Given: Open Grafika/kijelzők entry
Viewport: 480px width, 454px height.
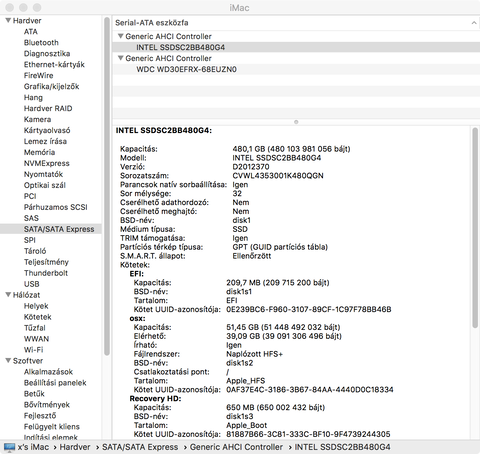Looking at the screenshot, I should tap(51, 87).
